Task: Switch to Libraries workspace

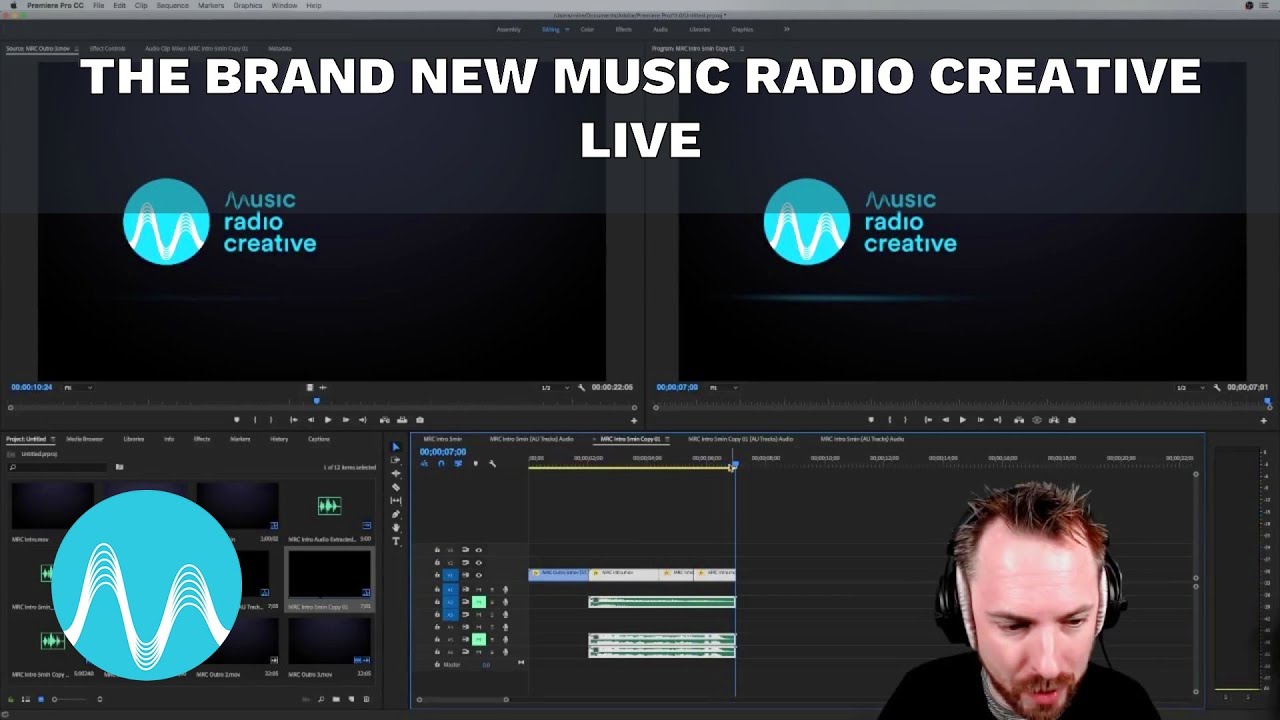Action: click(700, 29)
